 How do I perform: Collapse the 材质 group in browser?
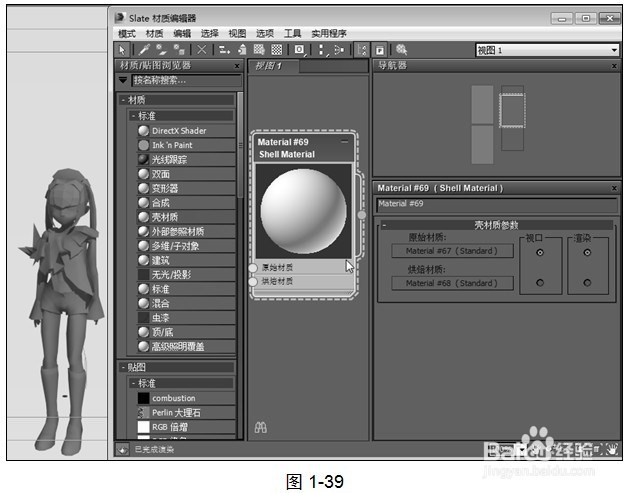[x=124, y=100]
